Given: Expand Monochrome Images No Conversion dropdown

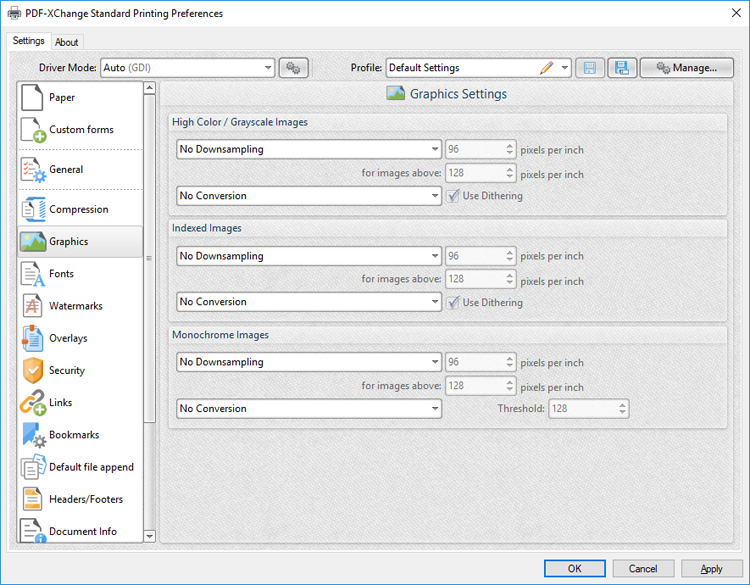Looking at the screenshot, I should (435, 409).
